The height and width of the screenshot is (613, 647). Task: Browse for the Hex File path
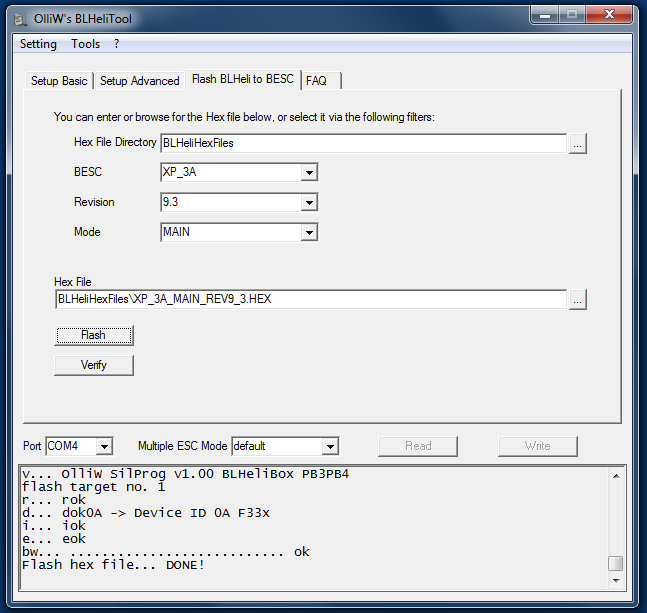[x=578, y=299]
